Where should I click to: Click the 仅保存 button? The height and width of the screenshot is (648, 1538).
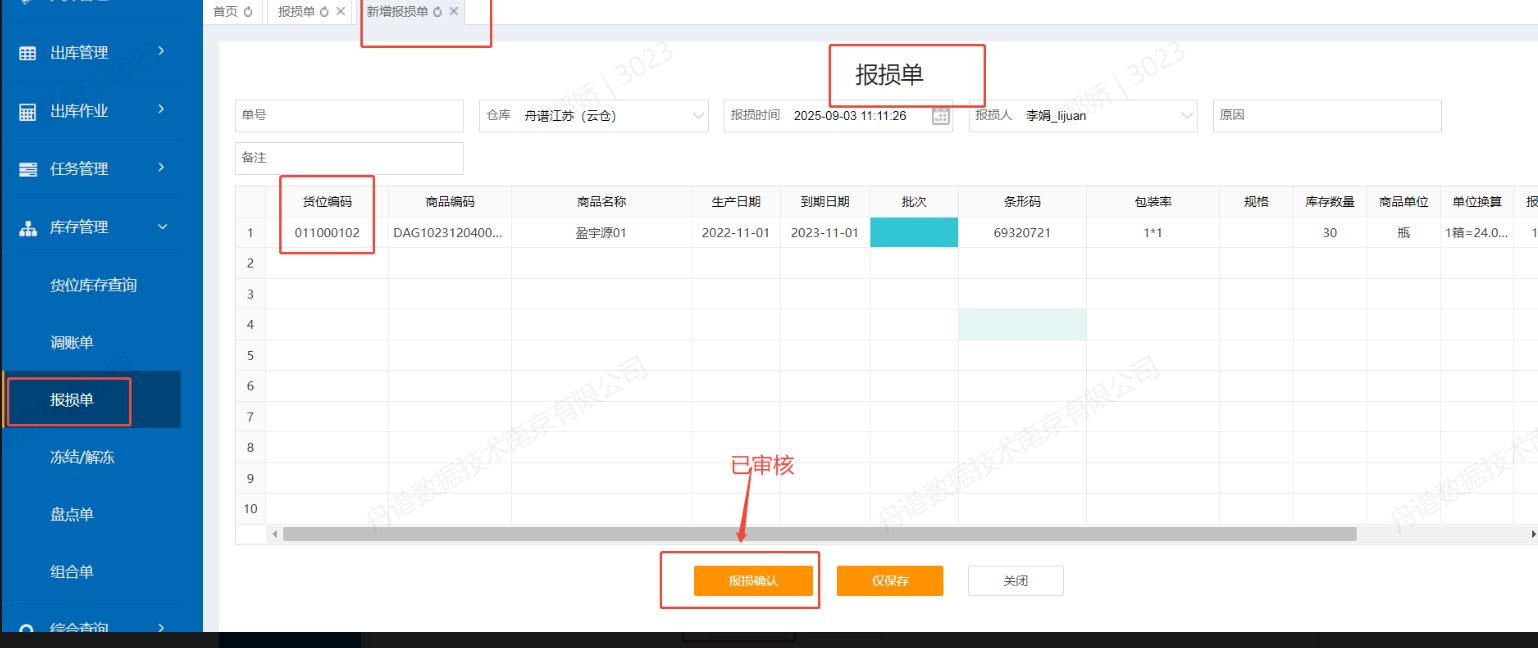tap(889, 581)
